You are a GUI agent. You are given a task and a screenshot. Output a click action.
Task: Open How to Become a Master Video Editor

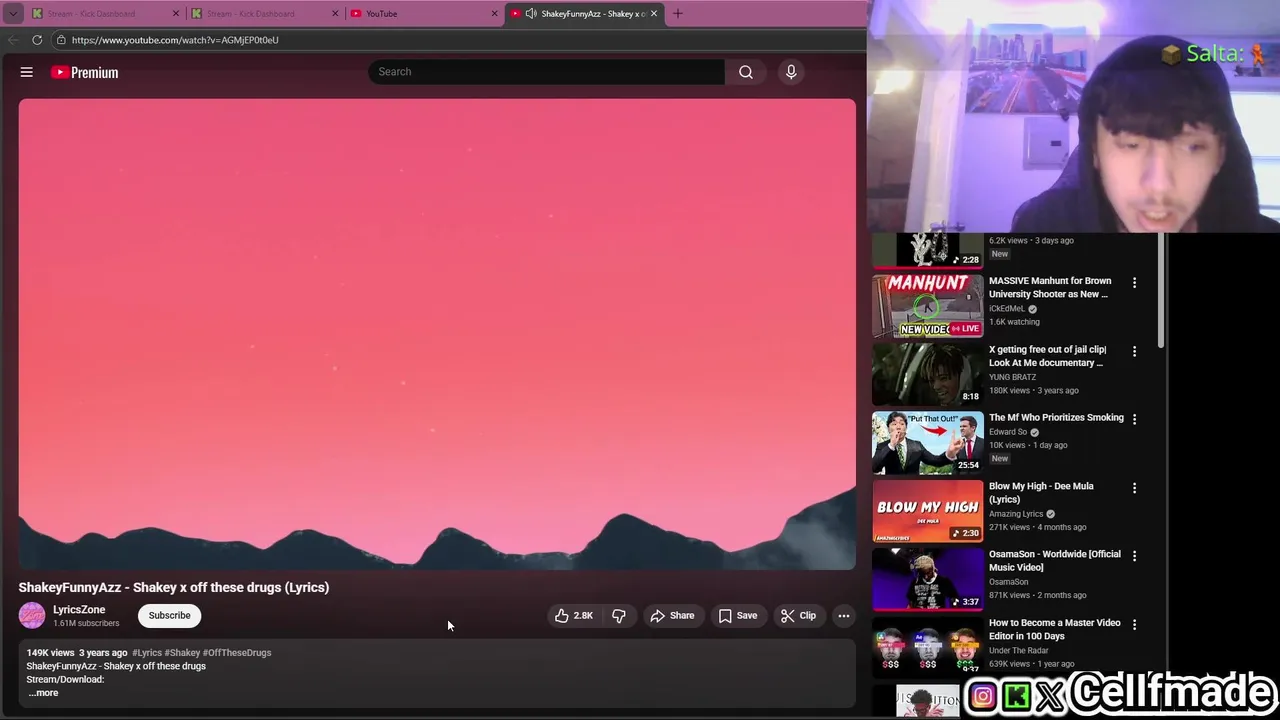tap(1054, 629)
